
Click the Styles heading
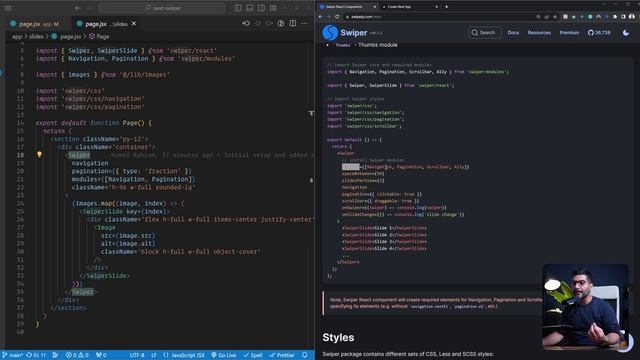point(338,338)
